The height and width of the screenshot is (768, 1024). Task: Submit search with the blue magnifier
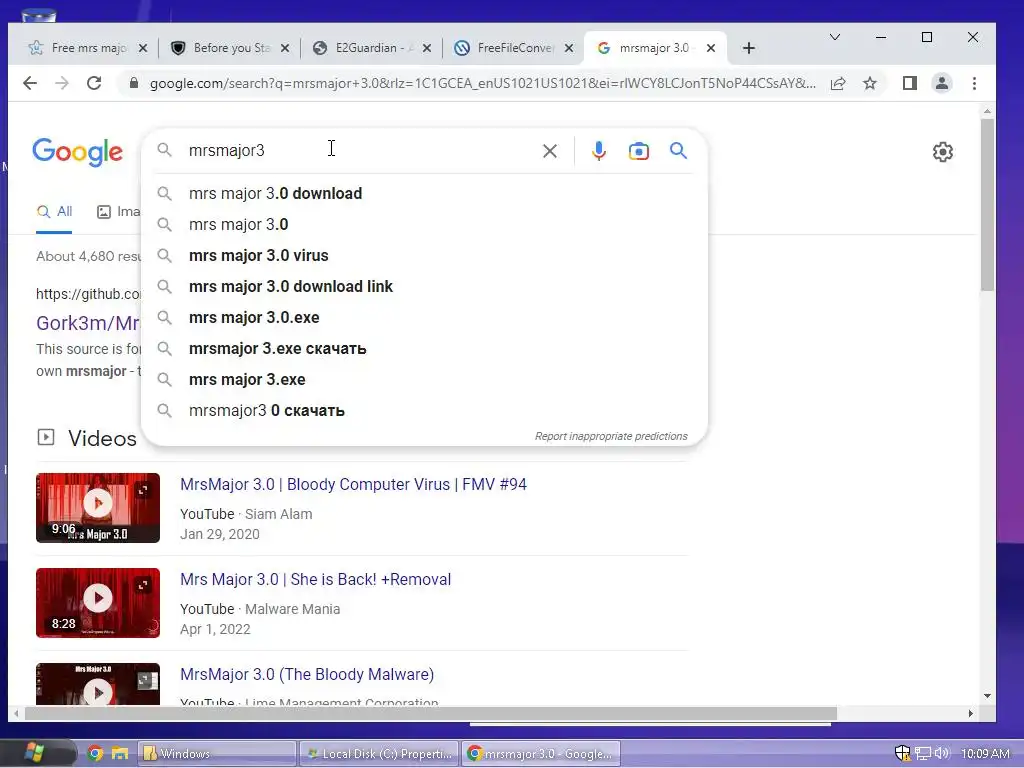pyautogui.click(x=679, y=151)
